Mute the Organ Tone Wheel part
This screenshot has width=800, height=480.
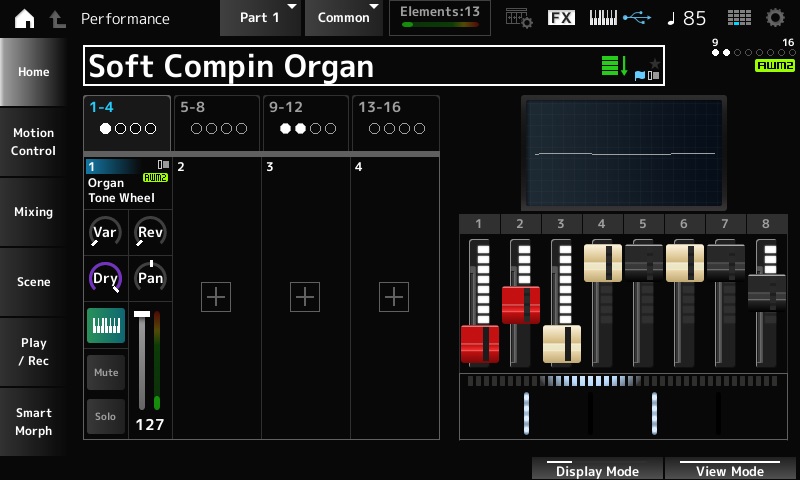(x=106, y=372)
